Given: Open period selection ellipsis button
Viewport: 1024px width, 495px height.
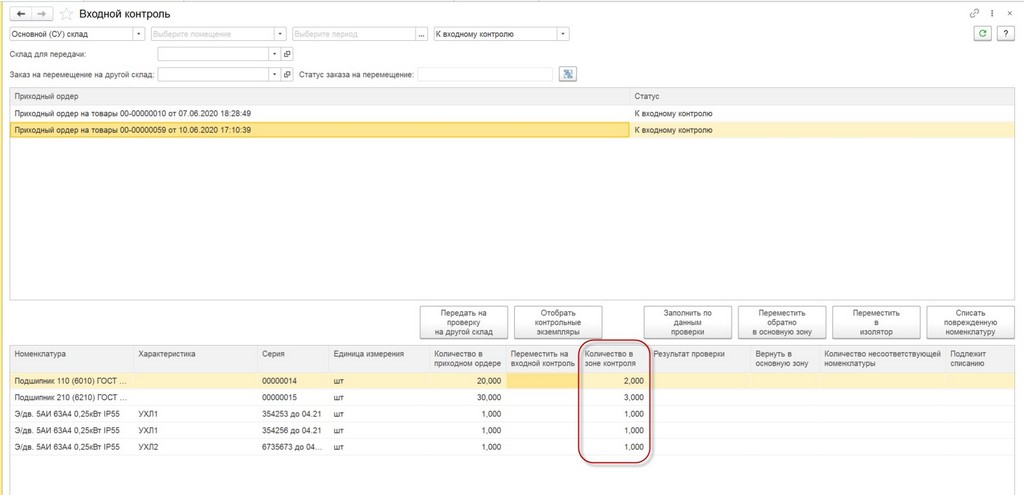Looking at the screenshot, I should pos(422,34).
